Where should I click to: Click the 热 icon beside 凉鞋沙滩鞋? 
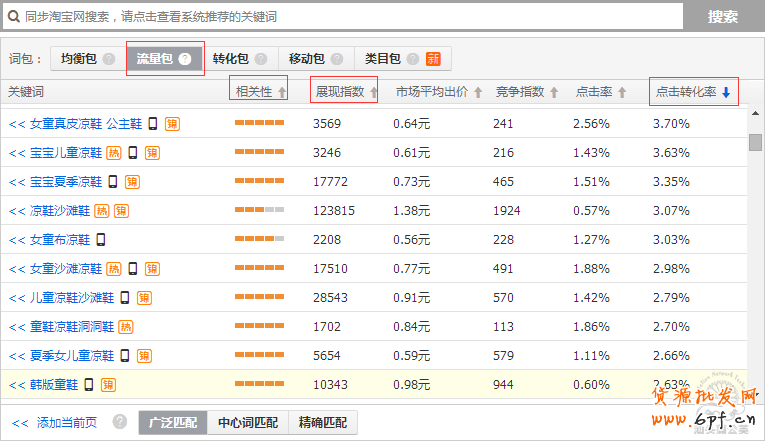(x=101, y=211)
